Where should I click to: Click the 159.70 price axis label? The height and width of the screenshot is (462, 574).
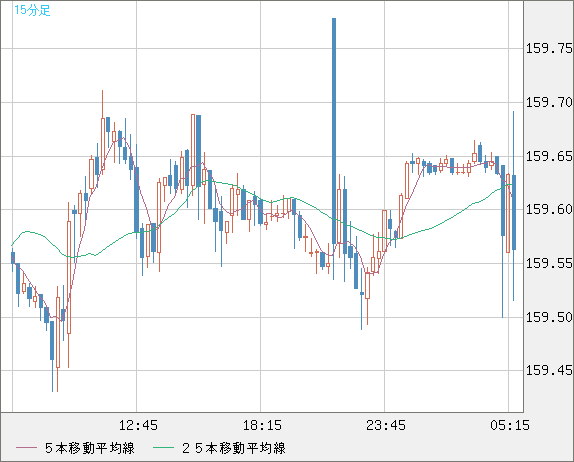pos(549,102)
